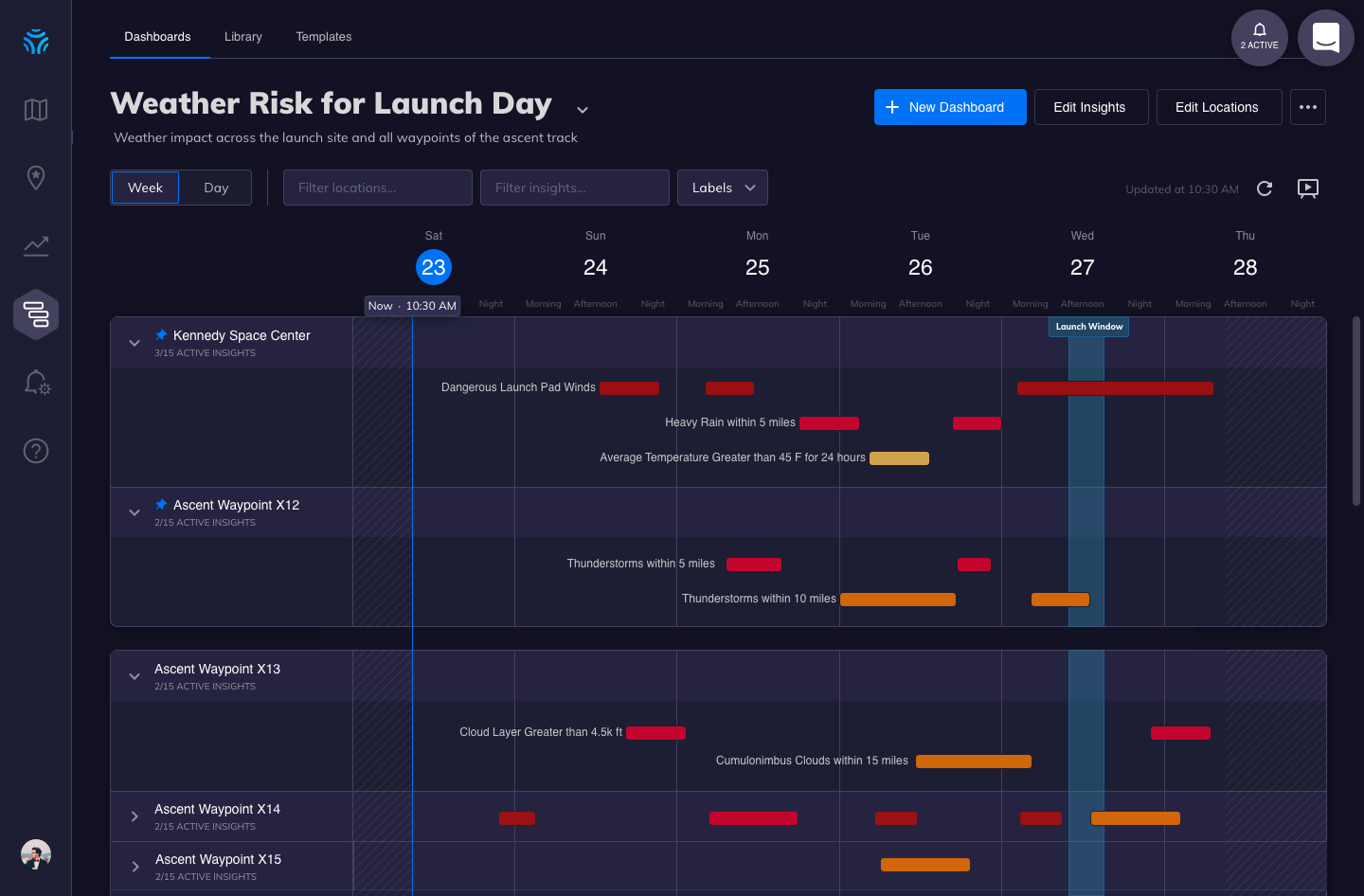The image size is (1364, 896).
Task: Select the active dashboards icon in sidebar
Action: [35, 314]
